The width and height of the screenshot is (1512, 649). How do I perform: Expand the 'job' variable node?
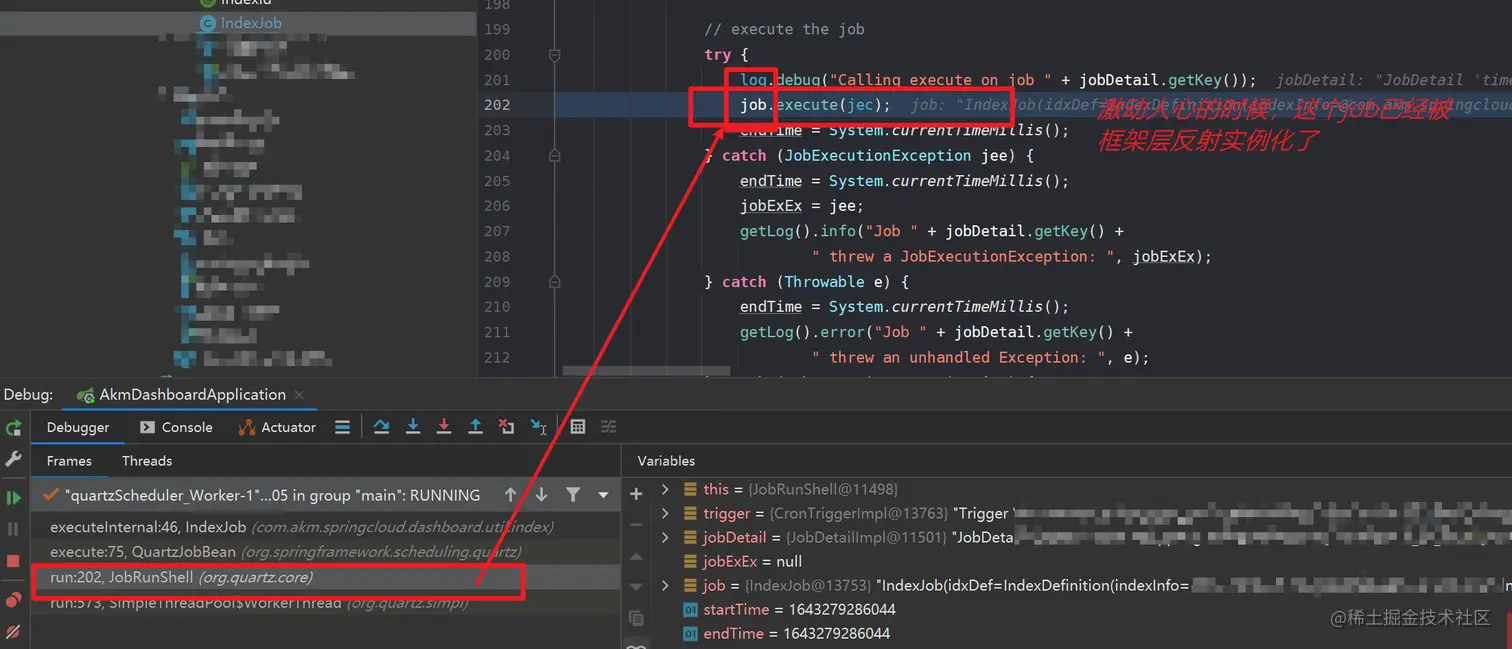coord(665,585)
